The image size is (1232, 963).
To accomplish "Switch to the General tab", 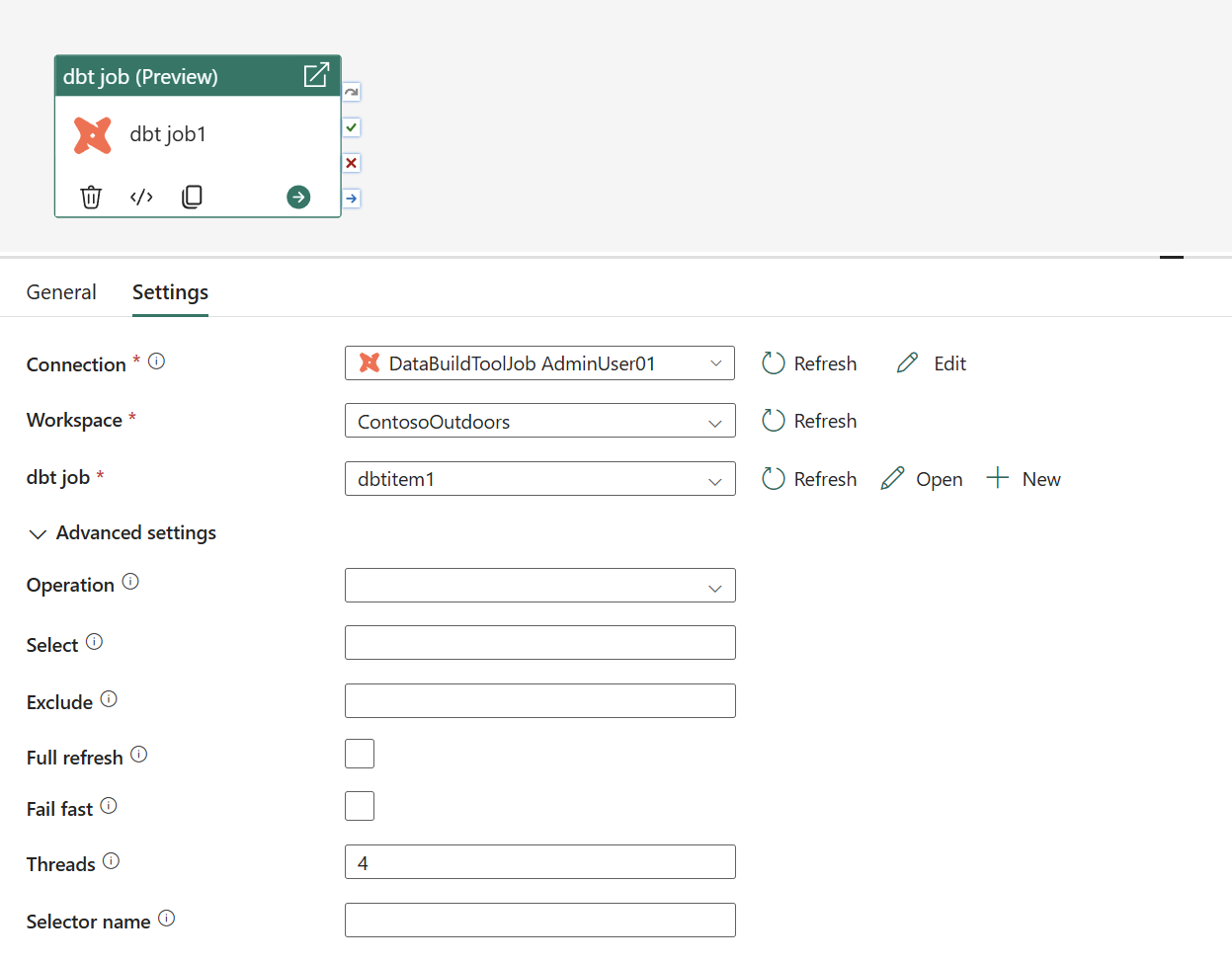I will point(61,292).
